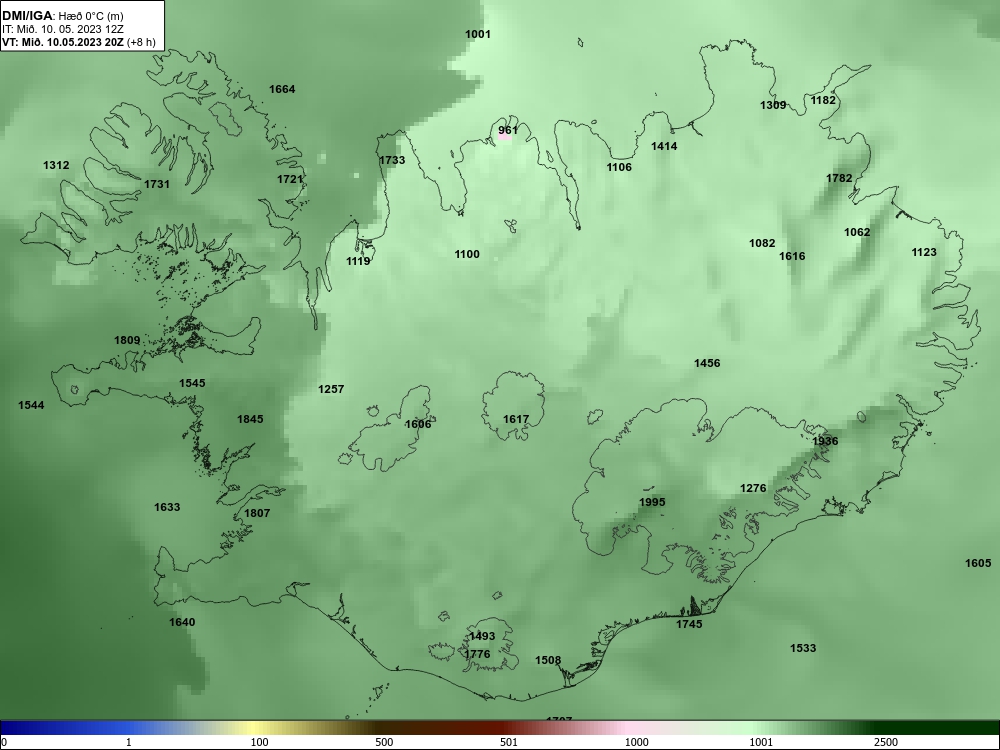Click the 1309 value label

[x=773, y=105]
